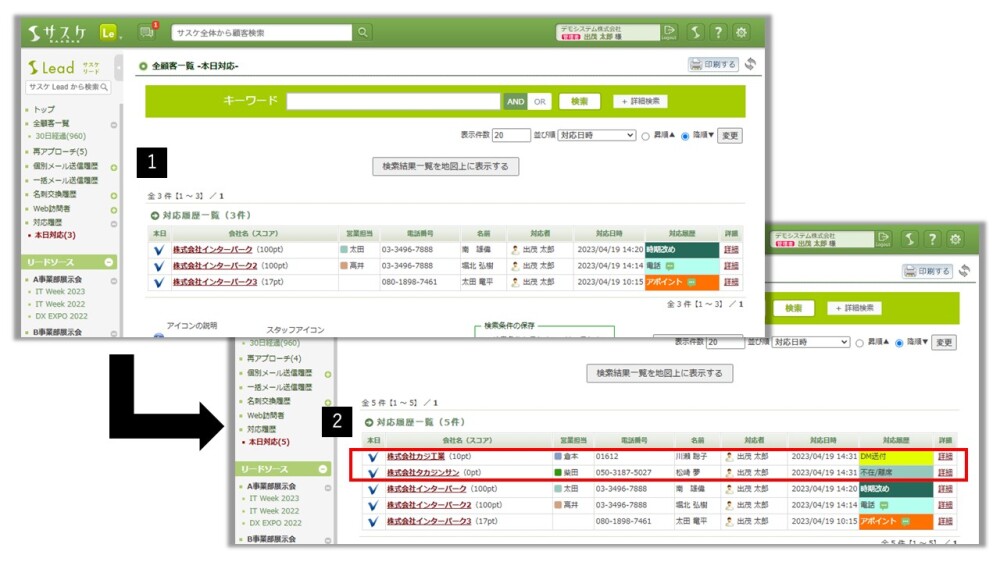Click the refresh arrows icon beside print button
1000x562 pixels.
pyautogui.click(x=750, y=65)
